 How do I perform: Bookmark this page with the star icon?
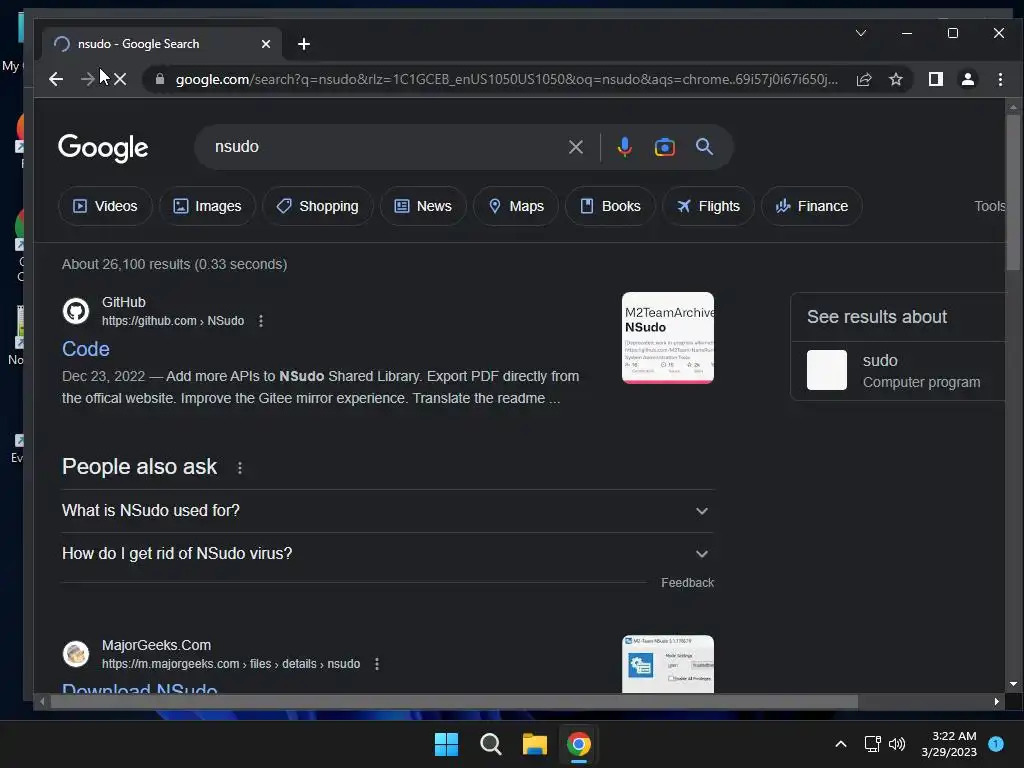tap(896, 79)
